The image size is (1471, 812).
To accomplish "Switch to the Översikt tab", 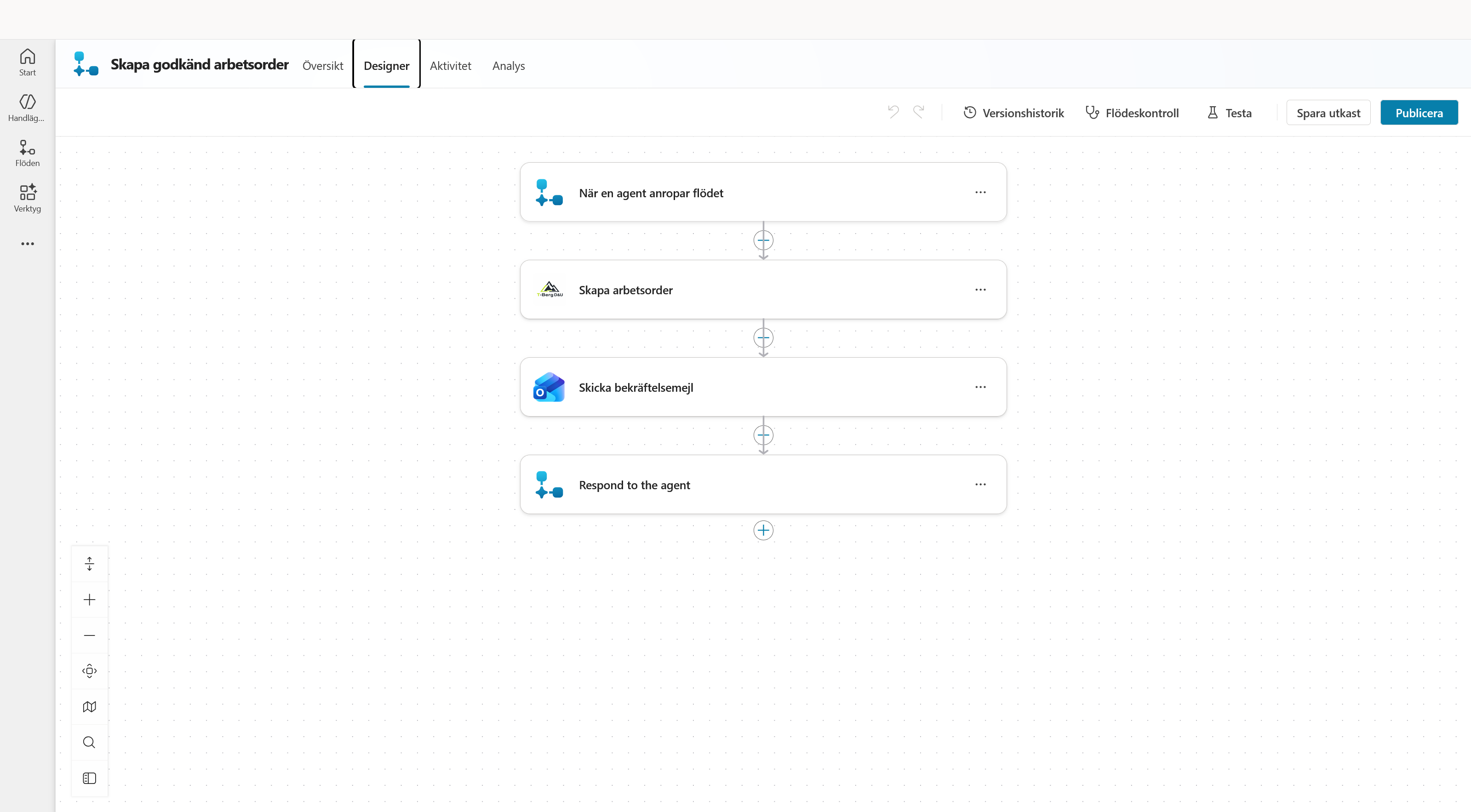I will tap(323, 66).
